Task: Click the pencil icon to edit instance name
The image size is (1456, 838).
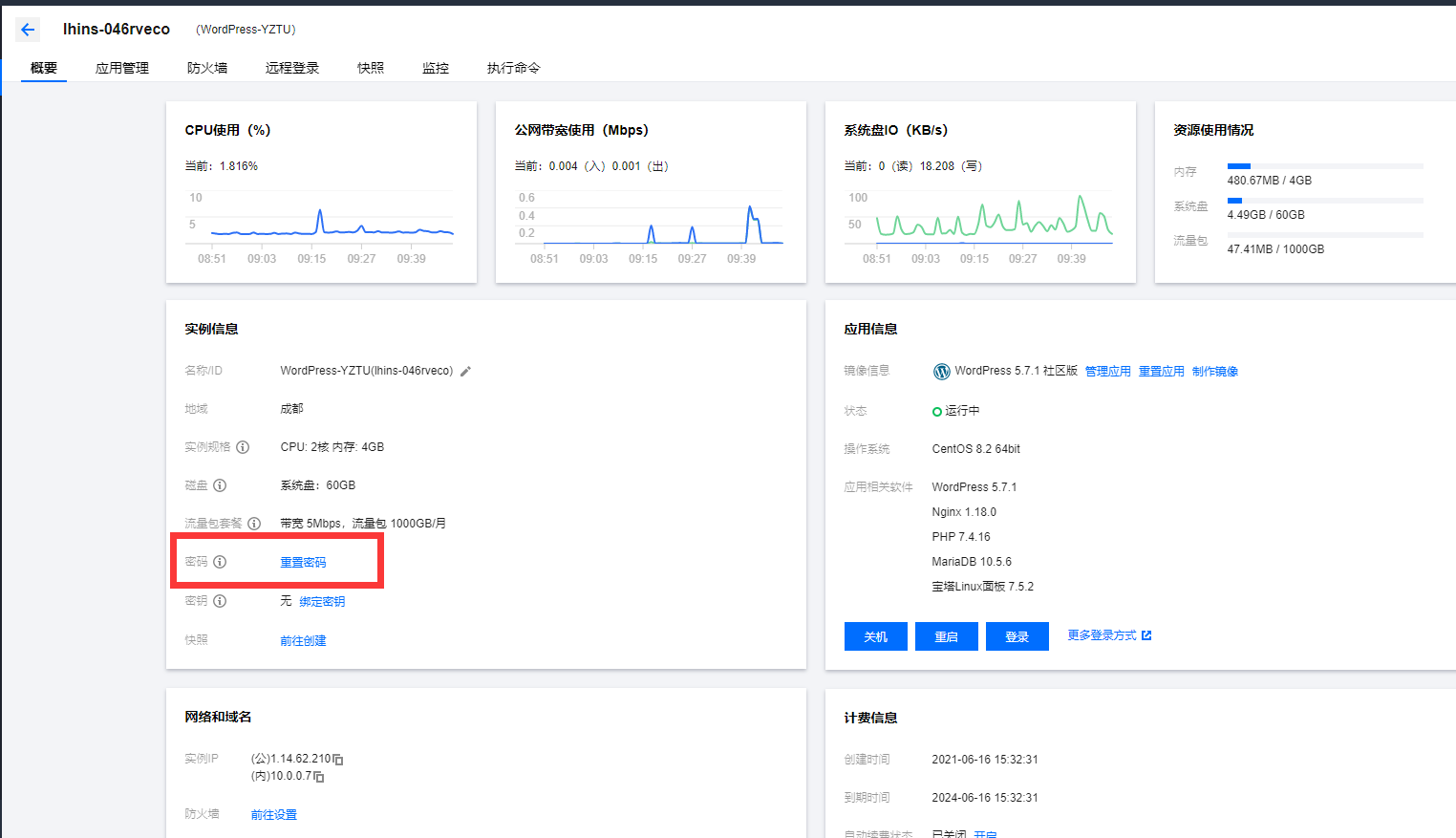Action: (x=466, y=372)
